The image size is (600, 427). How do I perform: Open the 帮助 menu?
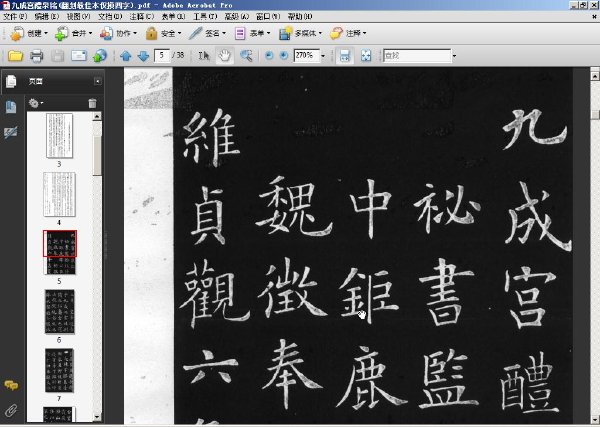[x=300, y=16]
